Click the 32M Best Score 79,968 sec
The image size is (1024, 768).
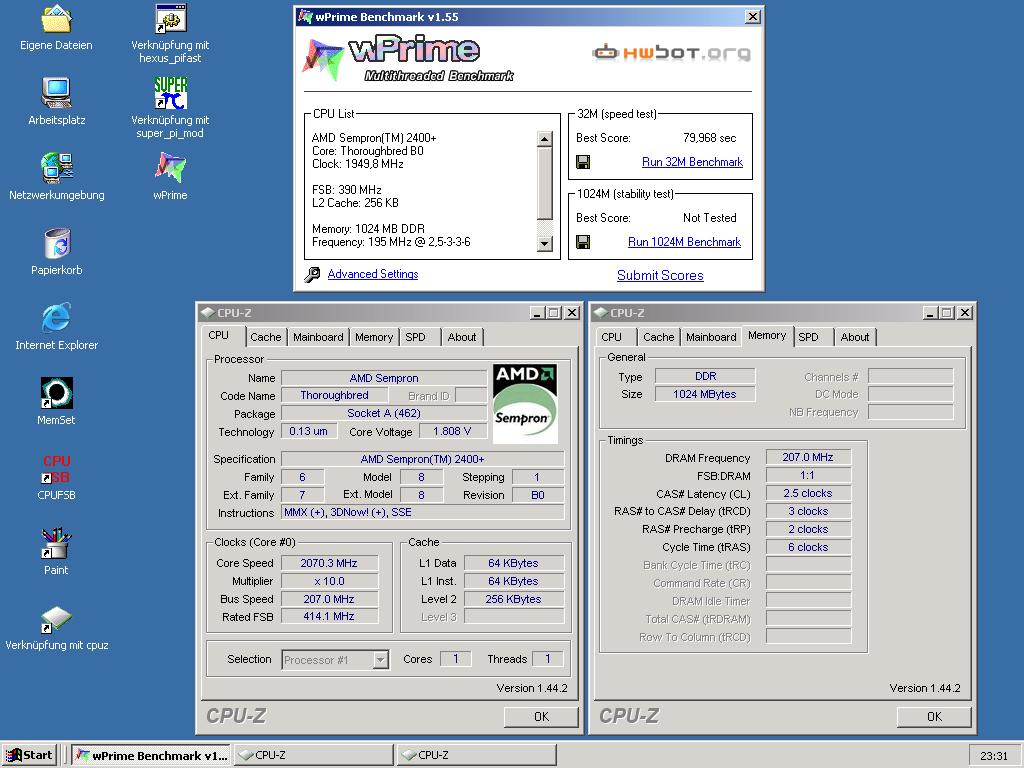coord(709,138)
